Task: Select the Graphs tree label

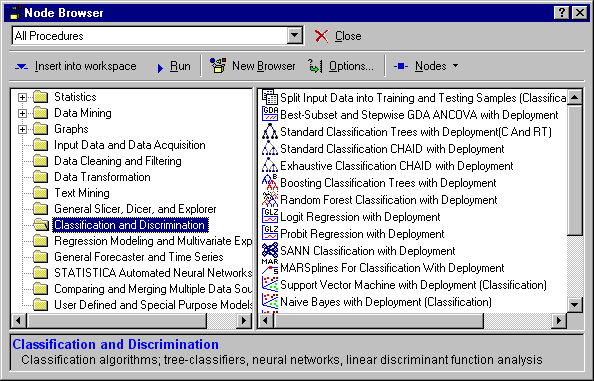Action: tap(71, 129)
